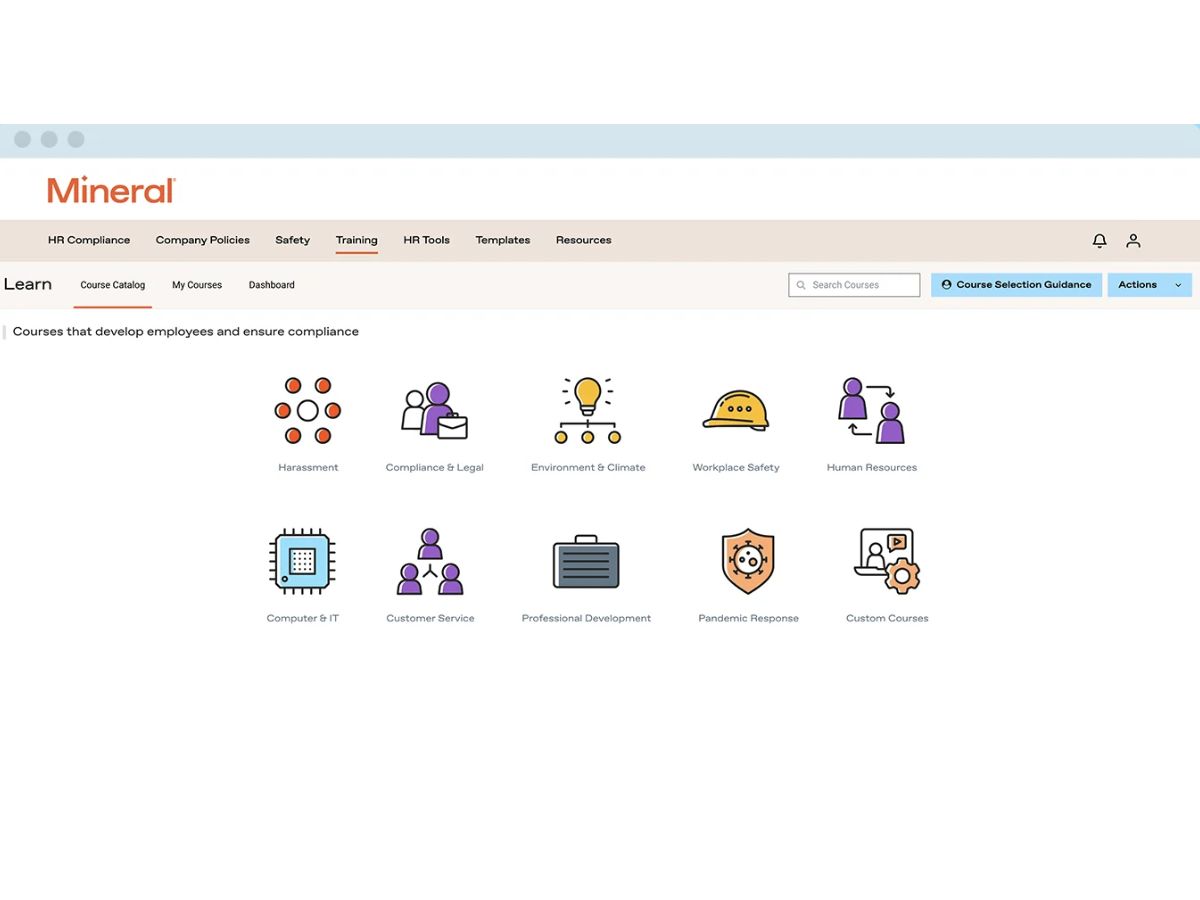Open the HR Tools menu
Viewport: 1200px width, 900px height.
(x=427, y=240)
